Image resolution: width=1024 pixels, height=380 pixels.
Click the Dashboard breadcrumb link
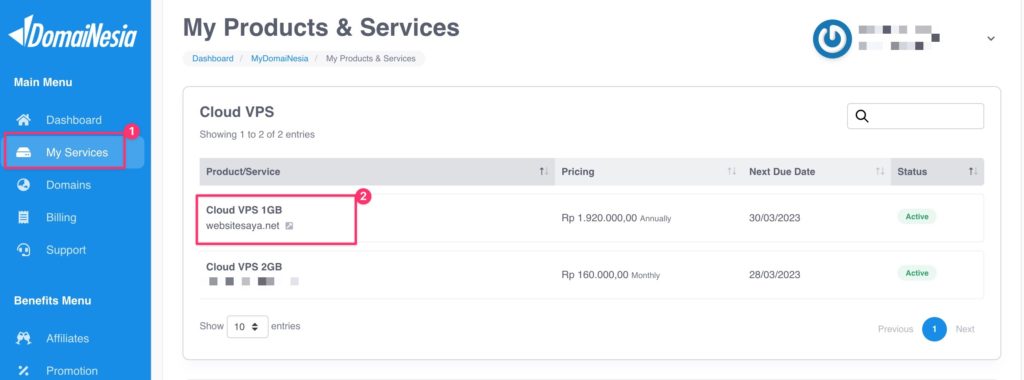(x=212, y=59)
